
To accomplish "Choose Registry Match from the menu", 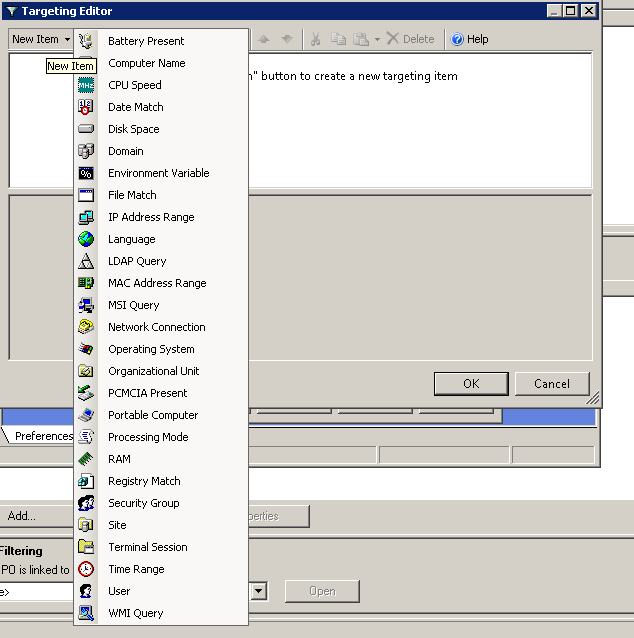I will pyautogui.click(x=161, y=481).
